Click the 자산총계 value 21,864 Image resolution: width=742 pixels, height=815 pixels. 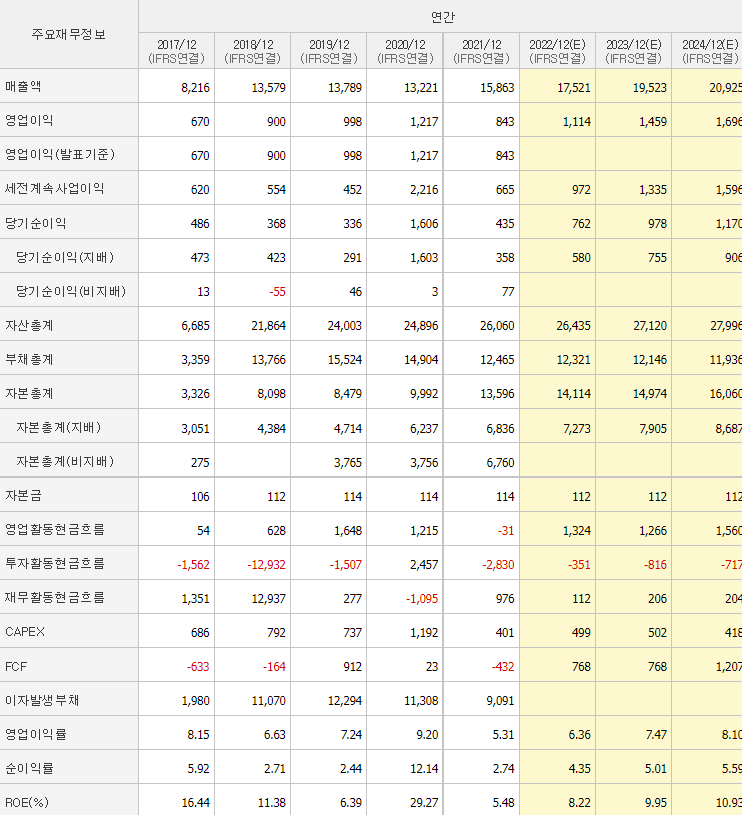click(269, 326)
